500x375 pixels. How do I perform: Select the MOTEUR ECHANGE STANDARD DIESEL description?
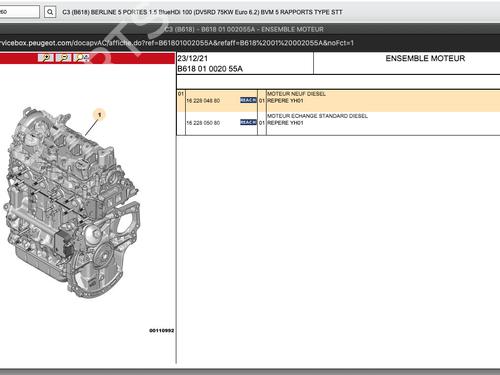pyautogui.click(x=317, y=116)
